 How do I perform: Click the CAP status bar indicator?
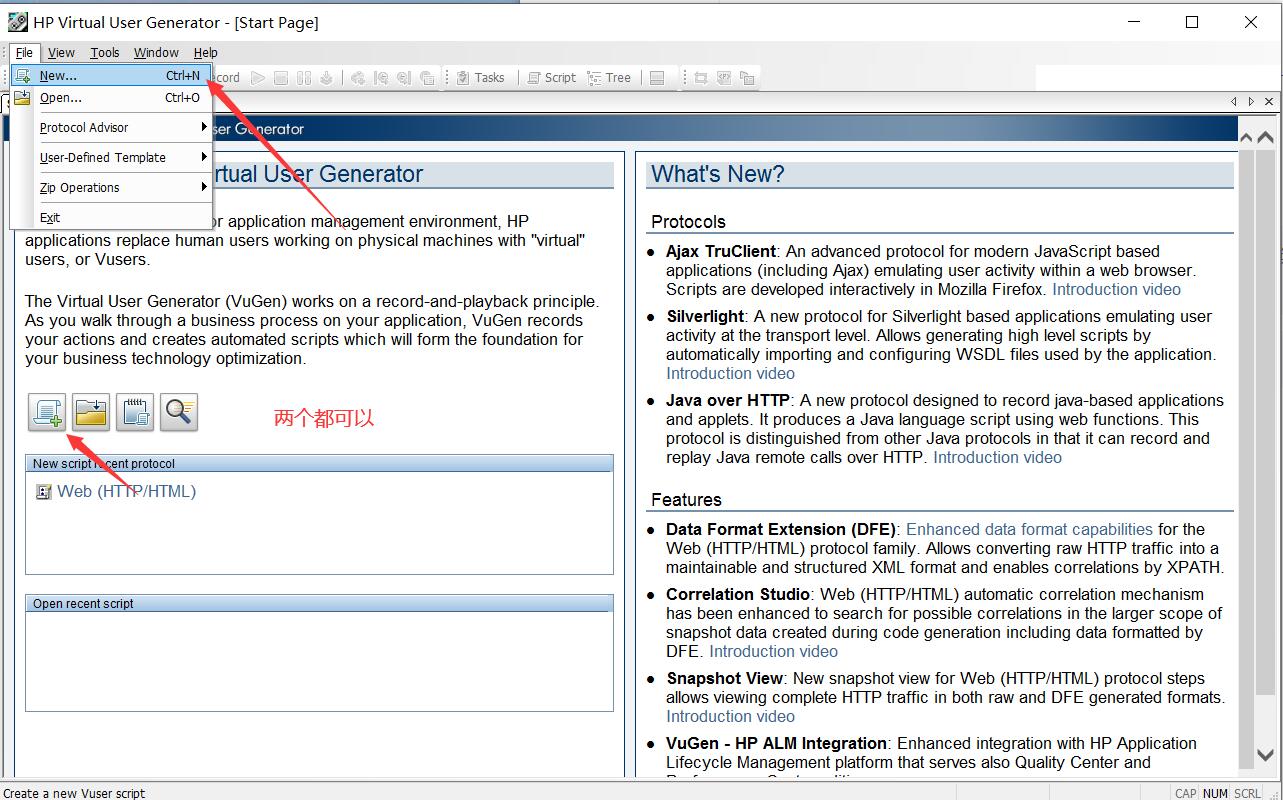tap(1185, 793)
